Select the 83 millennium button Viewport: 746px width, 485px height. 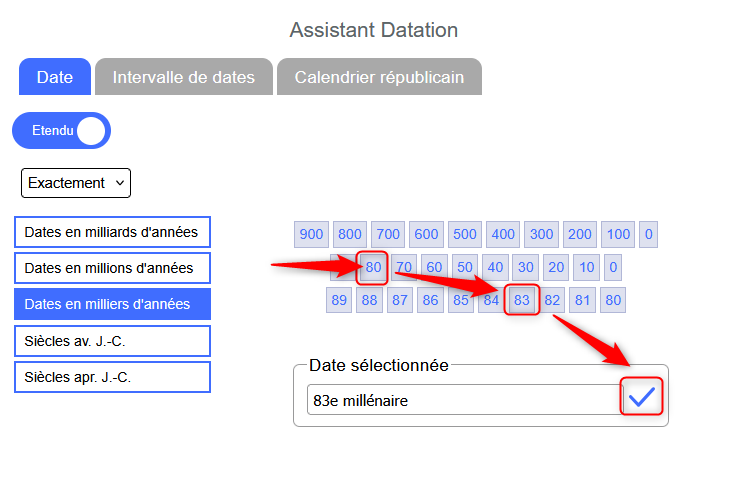(522, 299)
